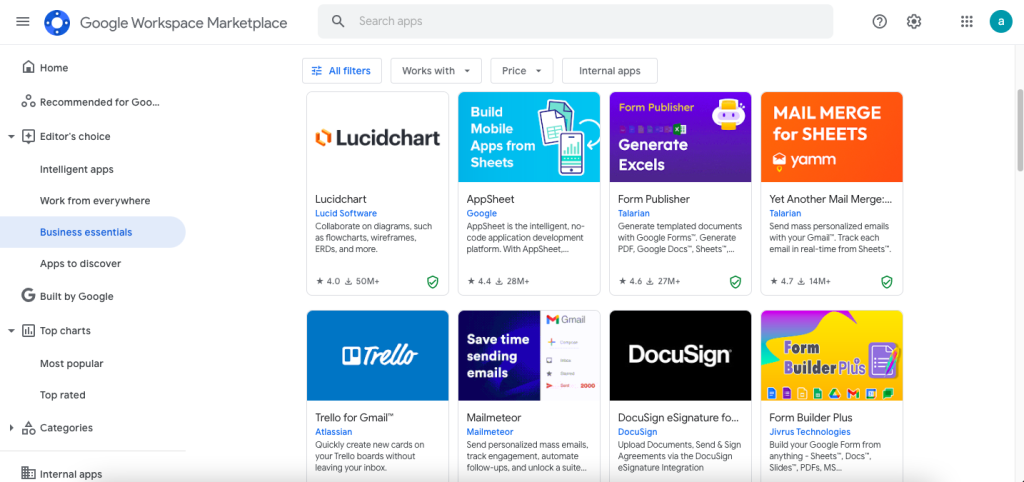Open the AppSheet banner thumbnail
The image size is (1024, 482).
point(529,137)
